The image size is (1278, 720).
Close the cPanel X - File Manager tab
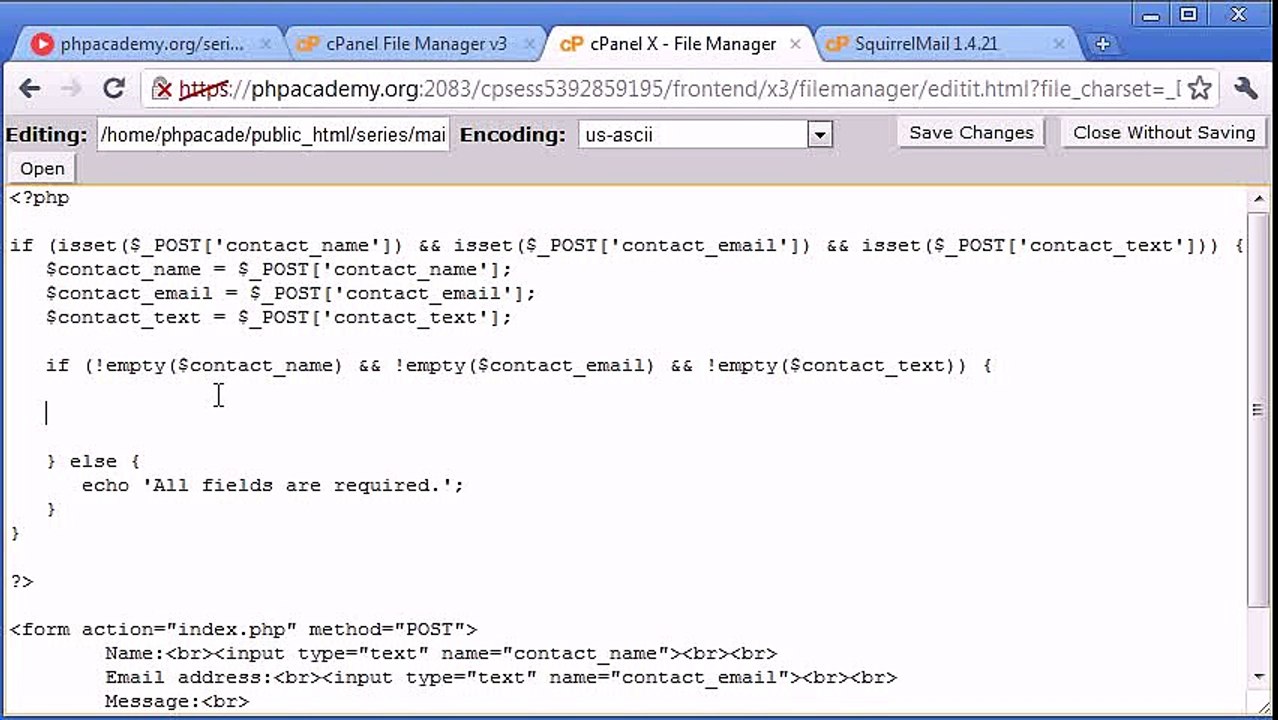pyautogui.click(x=795, y=44)
